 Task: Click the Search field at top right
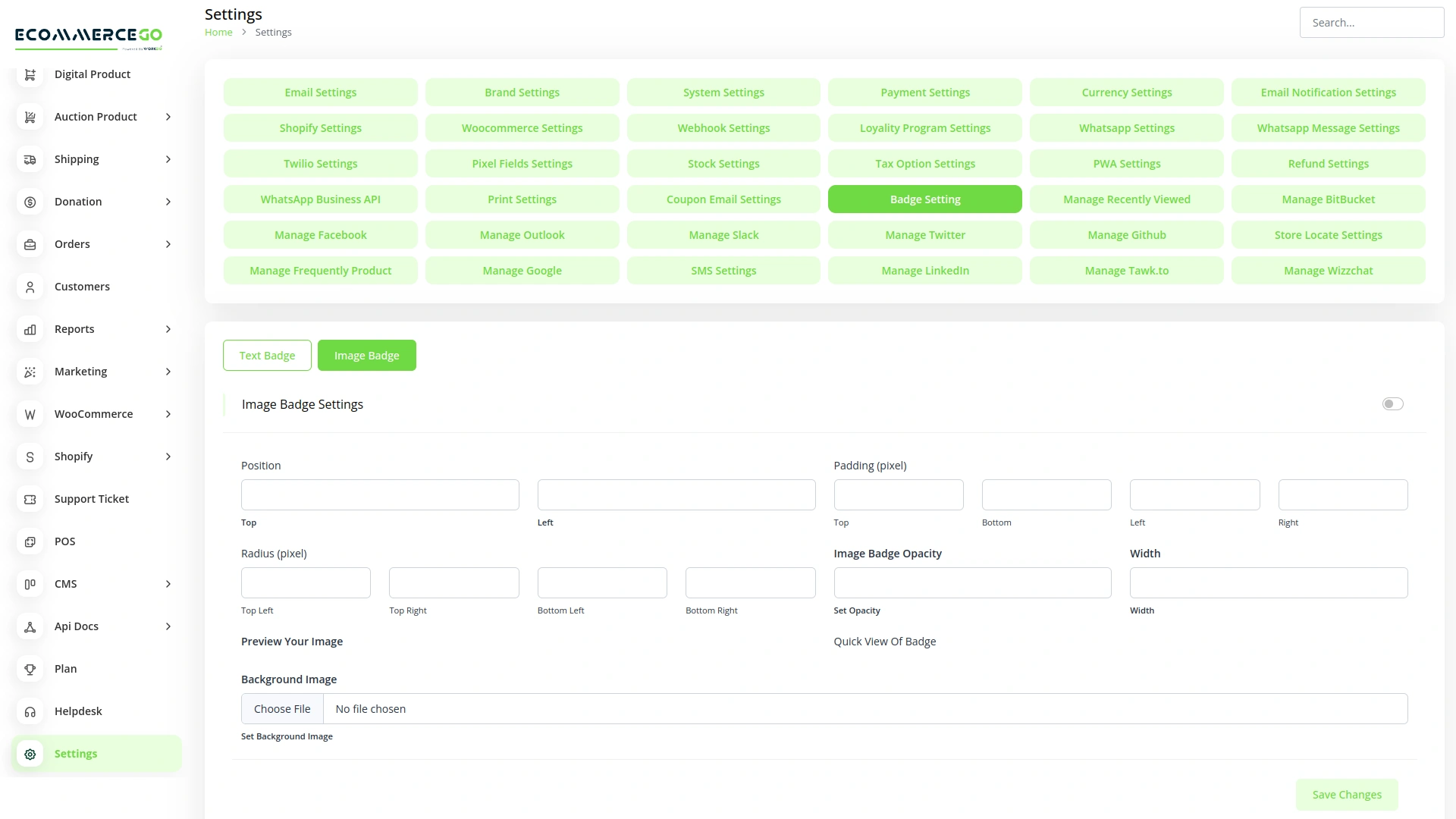point(1372,22)
